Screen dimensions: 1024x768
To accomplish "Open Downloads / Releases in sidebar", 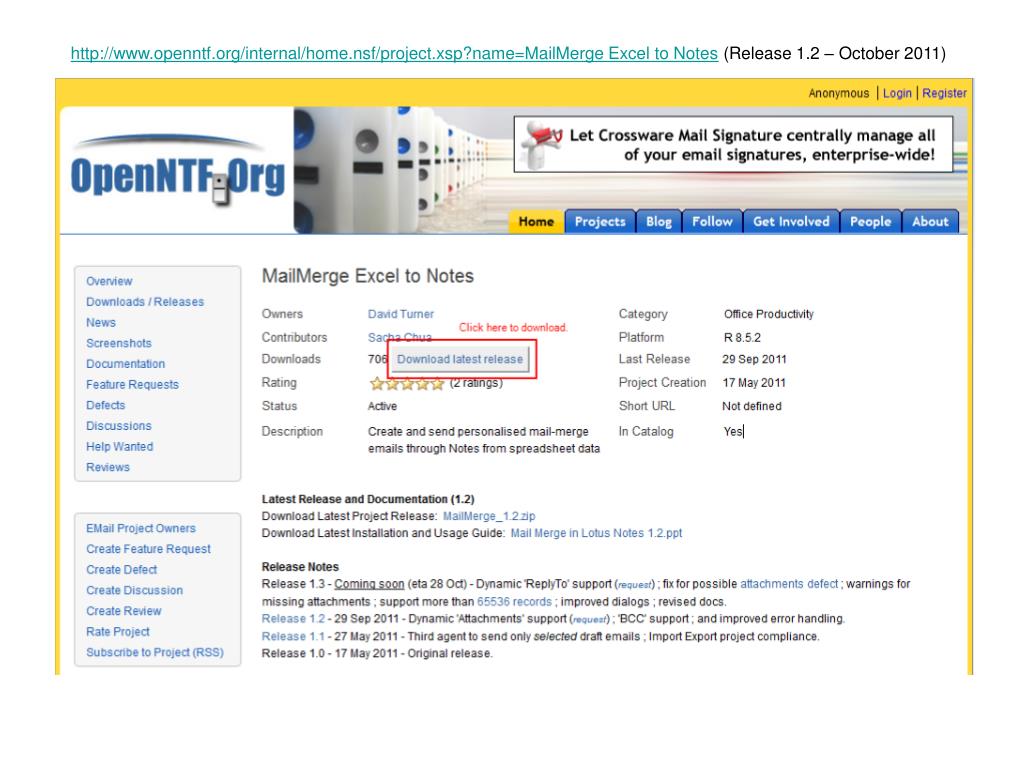I will [x=145, y=302].
